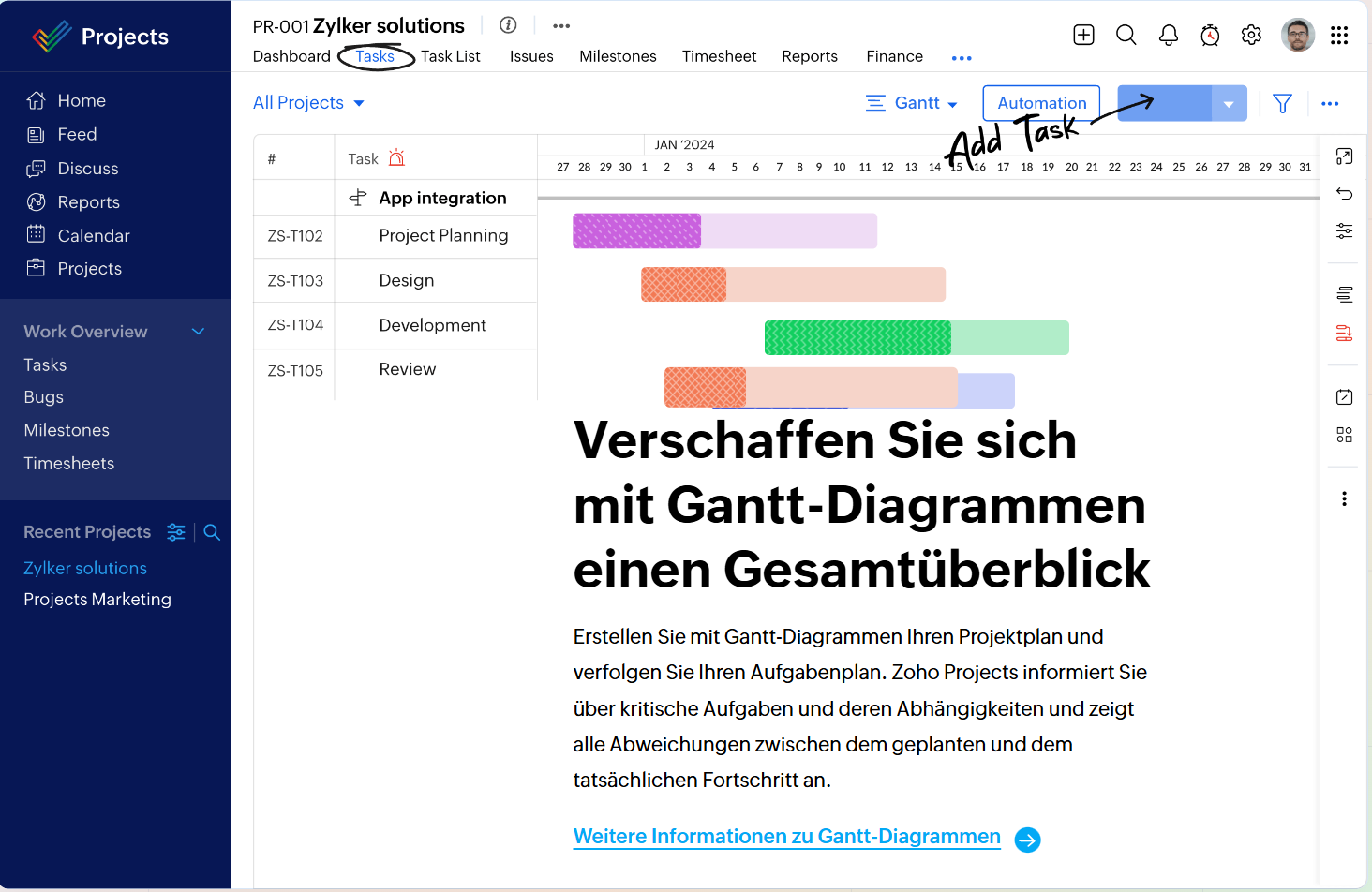Click the purple Project Planning Gantt bar
Image resolution: width=1372 pixels, height=892 pixels.
coord(724,231)
